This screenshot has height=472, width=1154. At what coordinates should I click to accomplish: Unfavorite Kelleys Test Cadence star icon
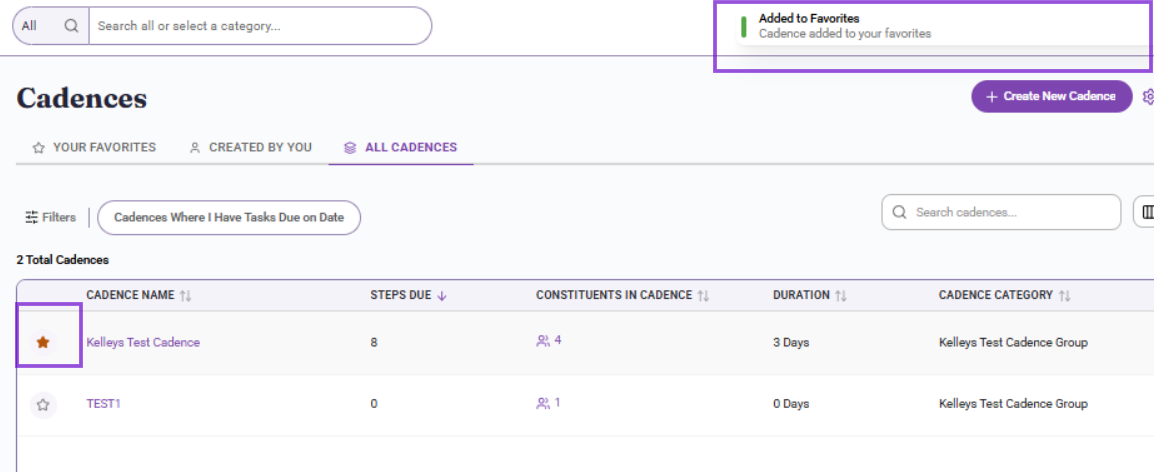tap(43, 342)
